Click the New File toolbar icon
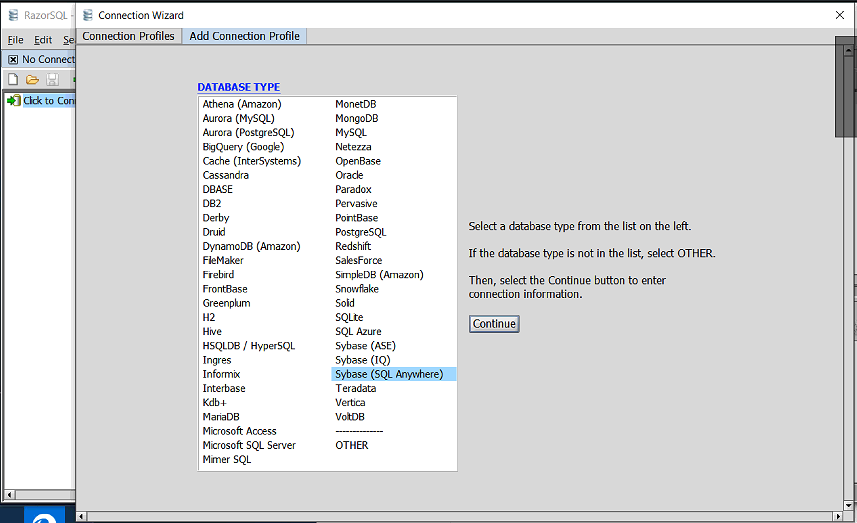Image resolution: width=857 pixels, height=523 pixels. (x=13, y=79)
